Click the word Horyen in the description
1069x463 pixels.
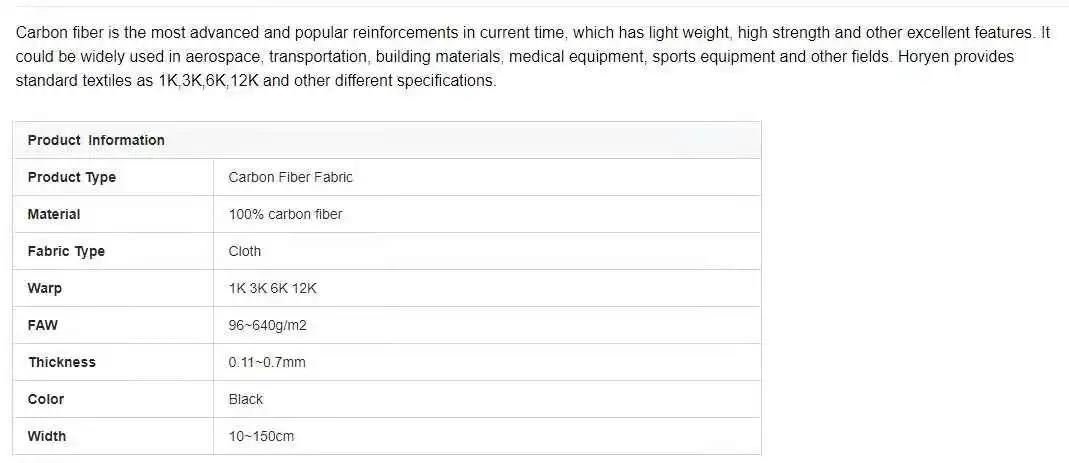coord(923,56)
